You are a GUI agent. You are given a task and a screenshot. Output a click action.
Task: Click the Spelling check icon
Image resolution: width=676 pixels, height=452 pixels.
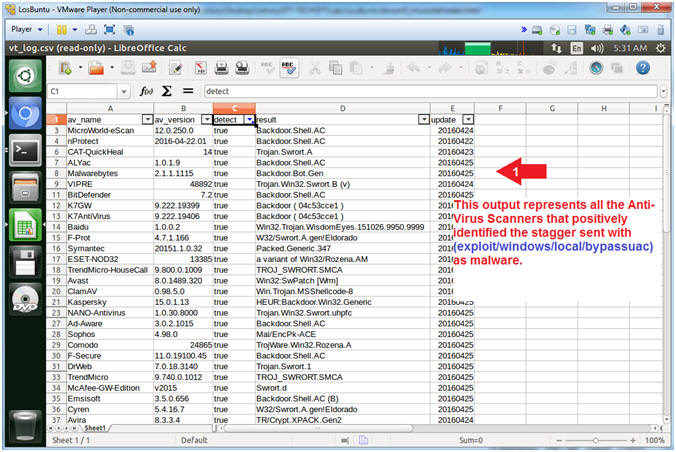[267, 68]
